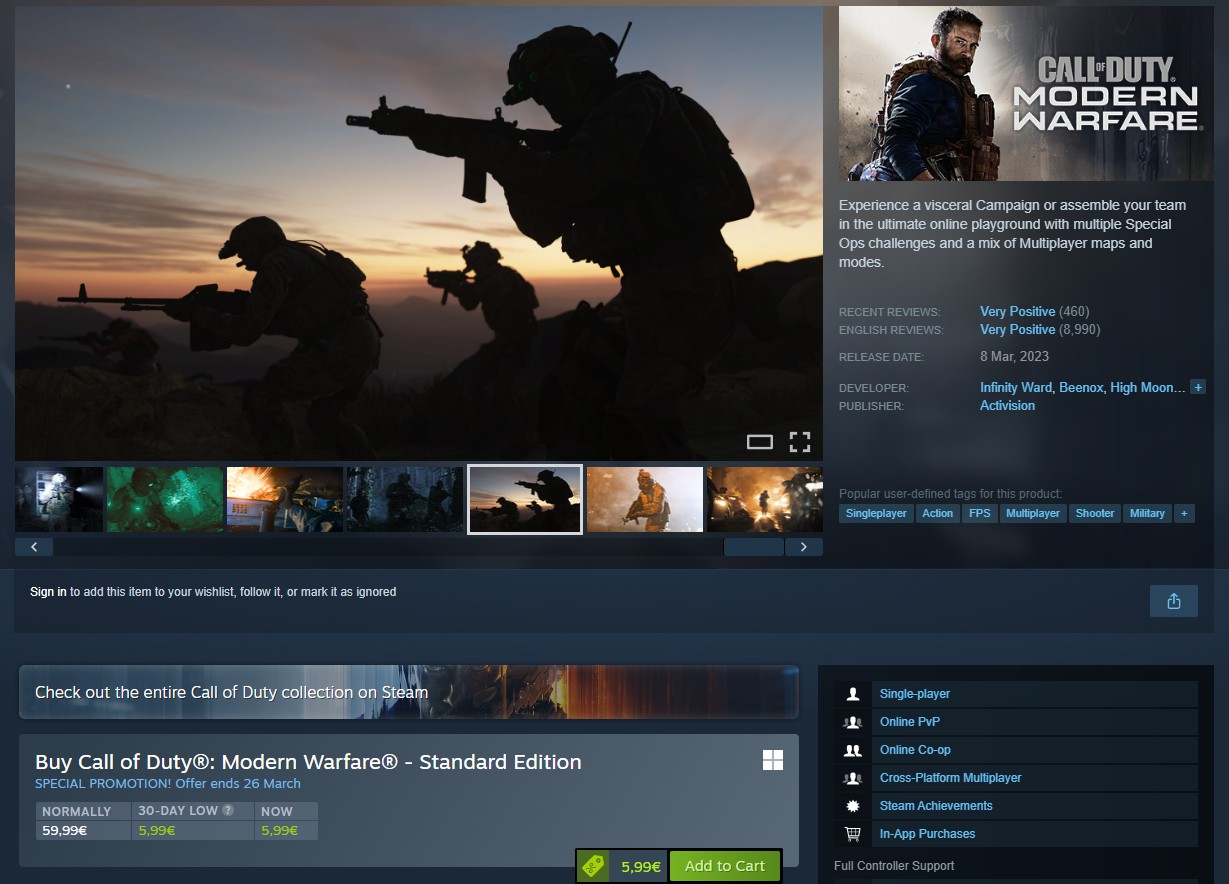The image size is (1229, 884).
Task: Click the Full Controller Support label
Action: click(894, 866)
